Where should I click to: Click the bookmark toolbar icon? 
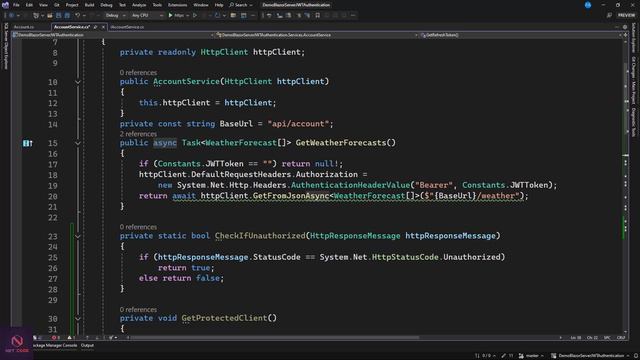coord(318,16)
